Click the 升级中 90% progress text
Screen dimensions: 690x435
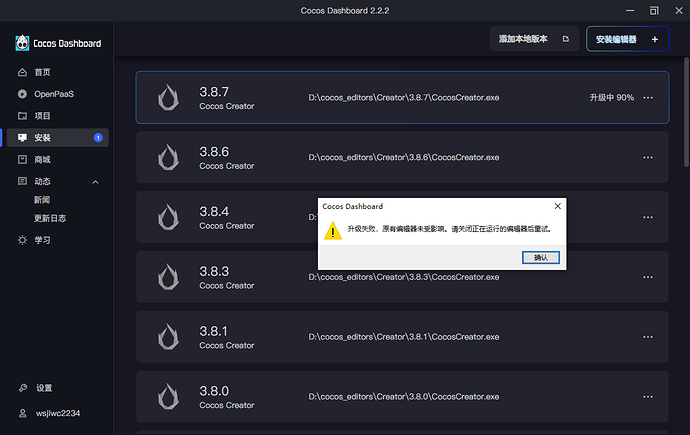point(612,98)
